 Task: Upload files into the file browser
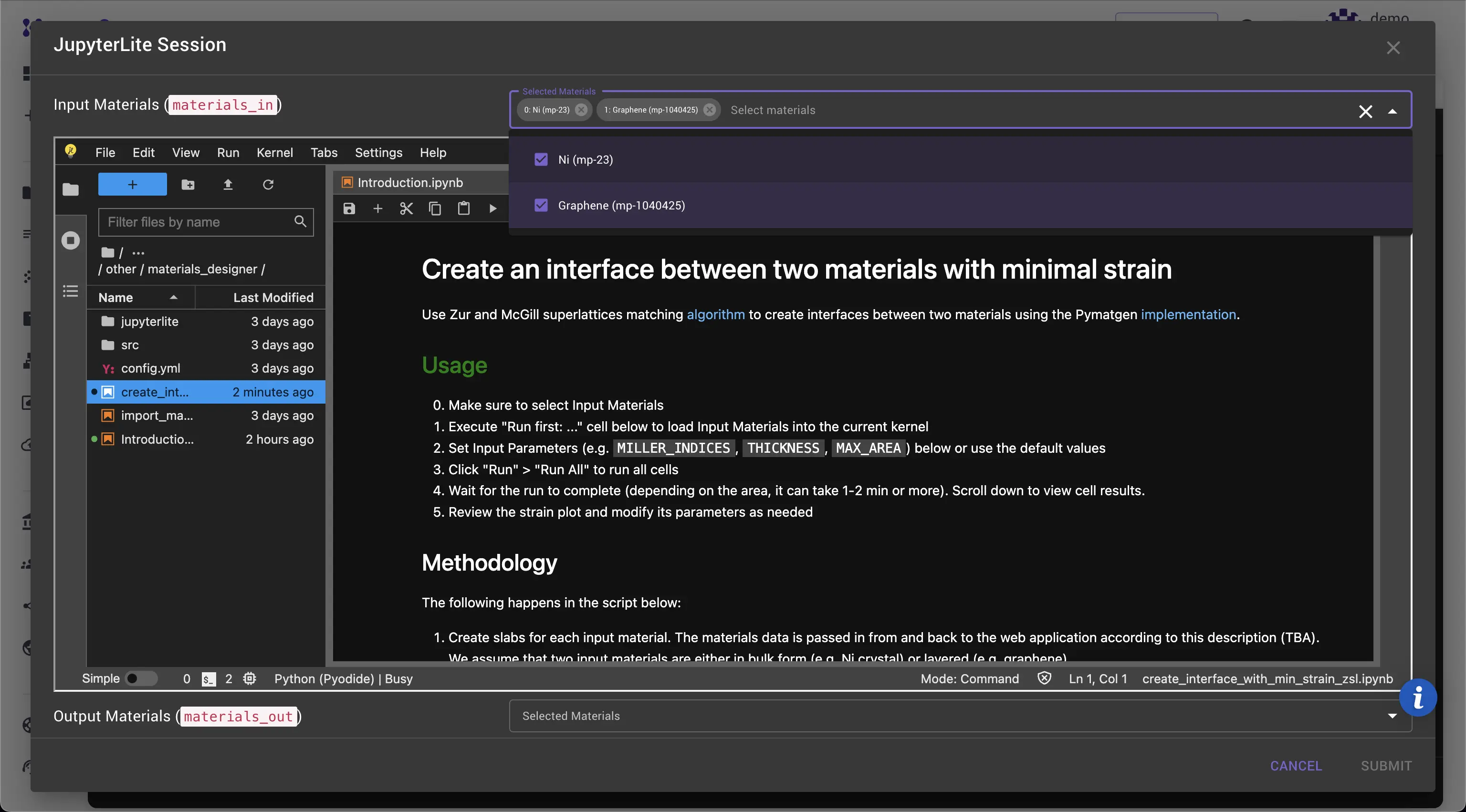pos(228,184)
